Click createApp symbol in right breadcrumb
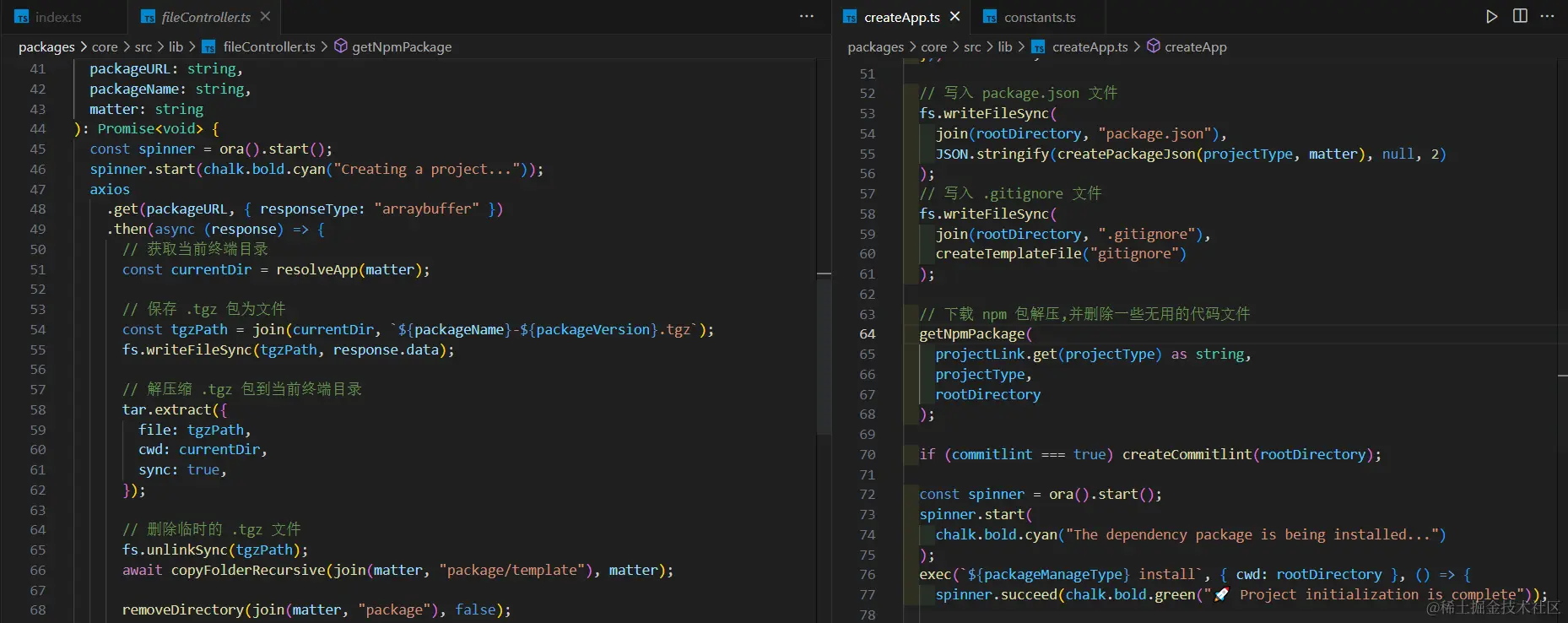1568x623 pixels. (1196, 47)
